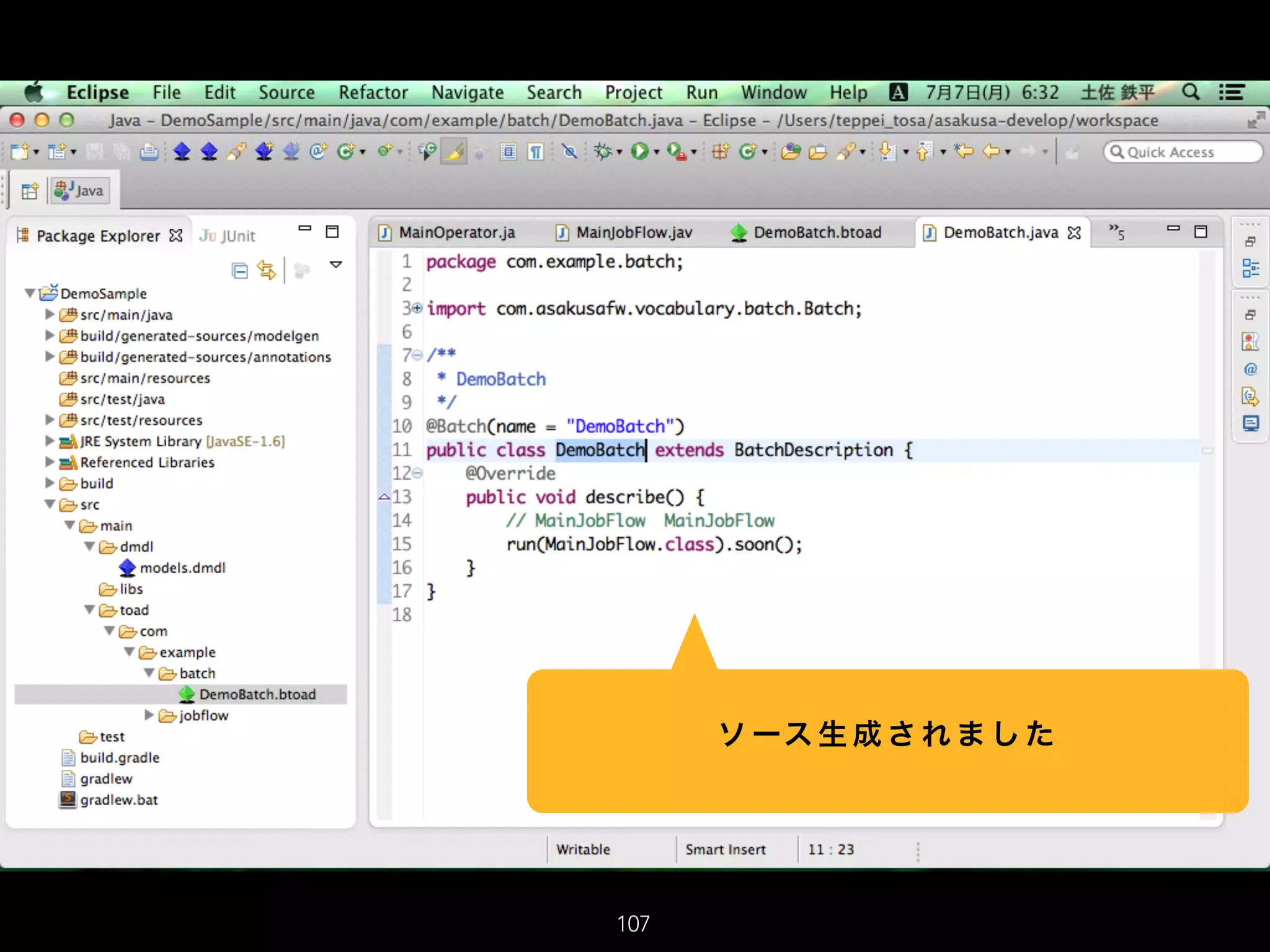Click the Outline icon in right trim
This screenshot has height=952, width=1270.
click(x=1250, y=268)
